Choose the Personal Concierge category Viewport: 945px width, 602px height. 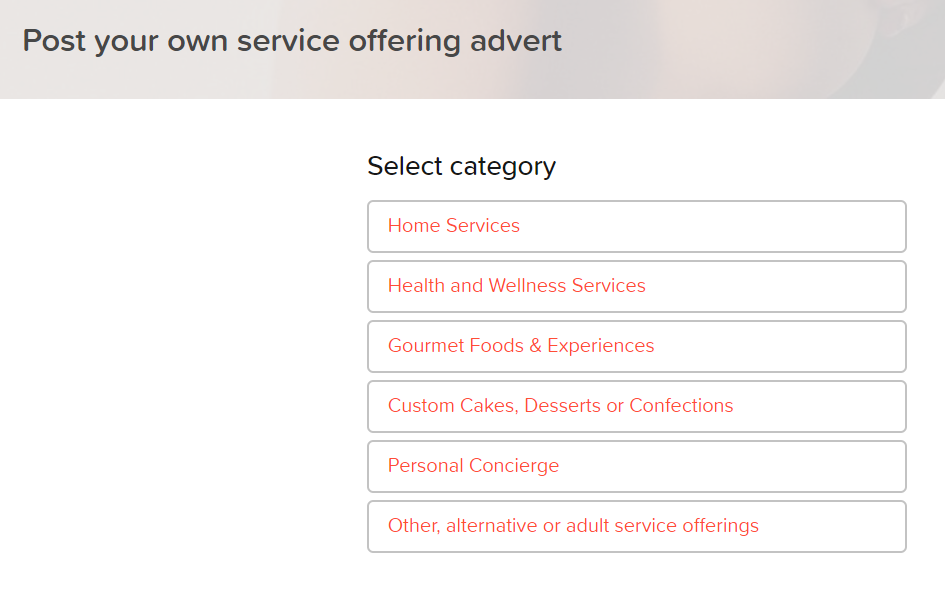[x=636, y=466]
